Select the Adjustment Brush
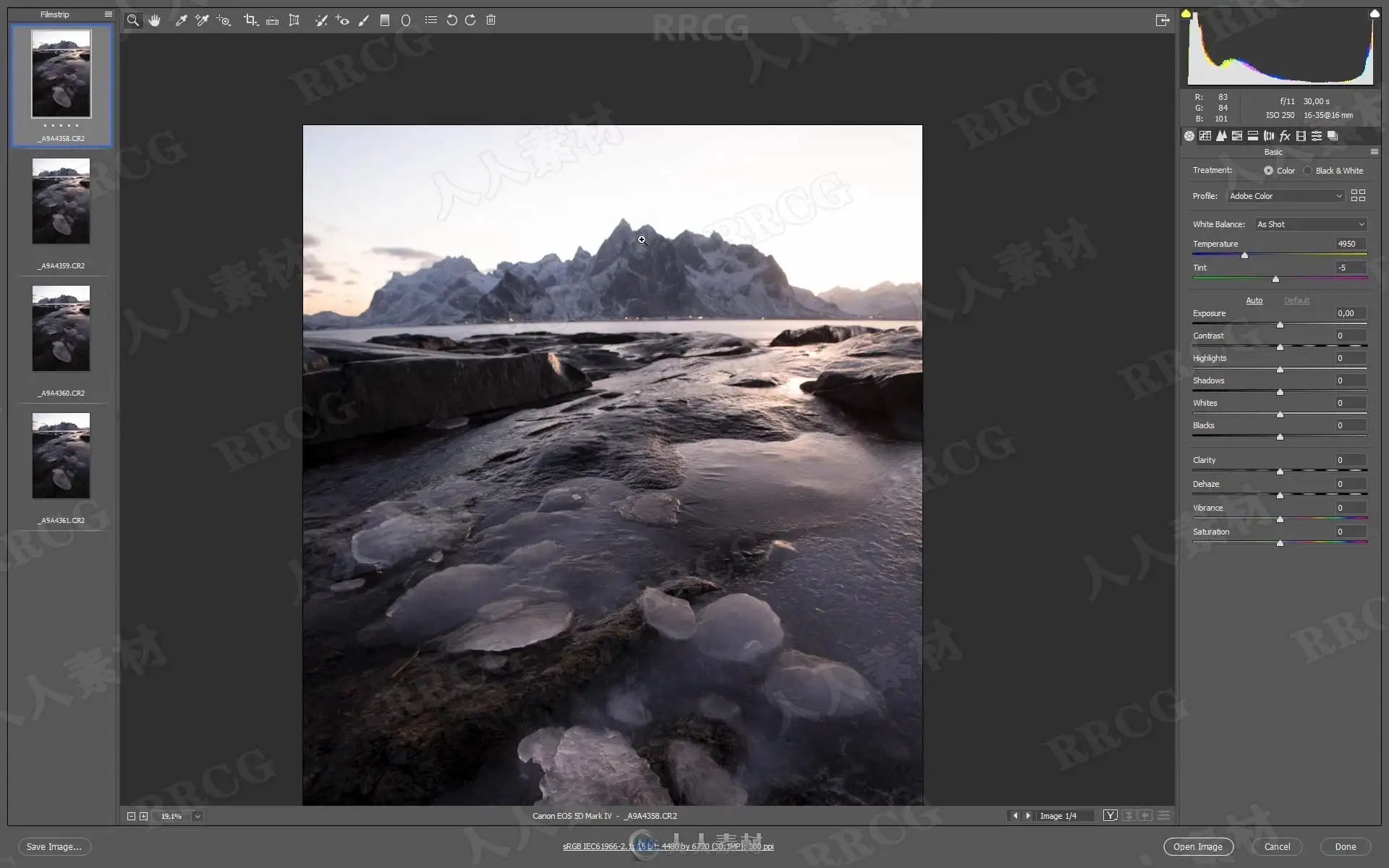Screen dimensions: 1389x868 click(364, 20)
